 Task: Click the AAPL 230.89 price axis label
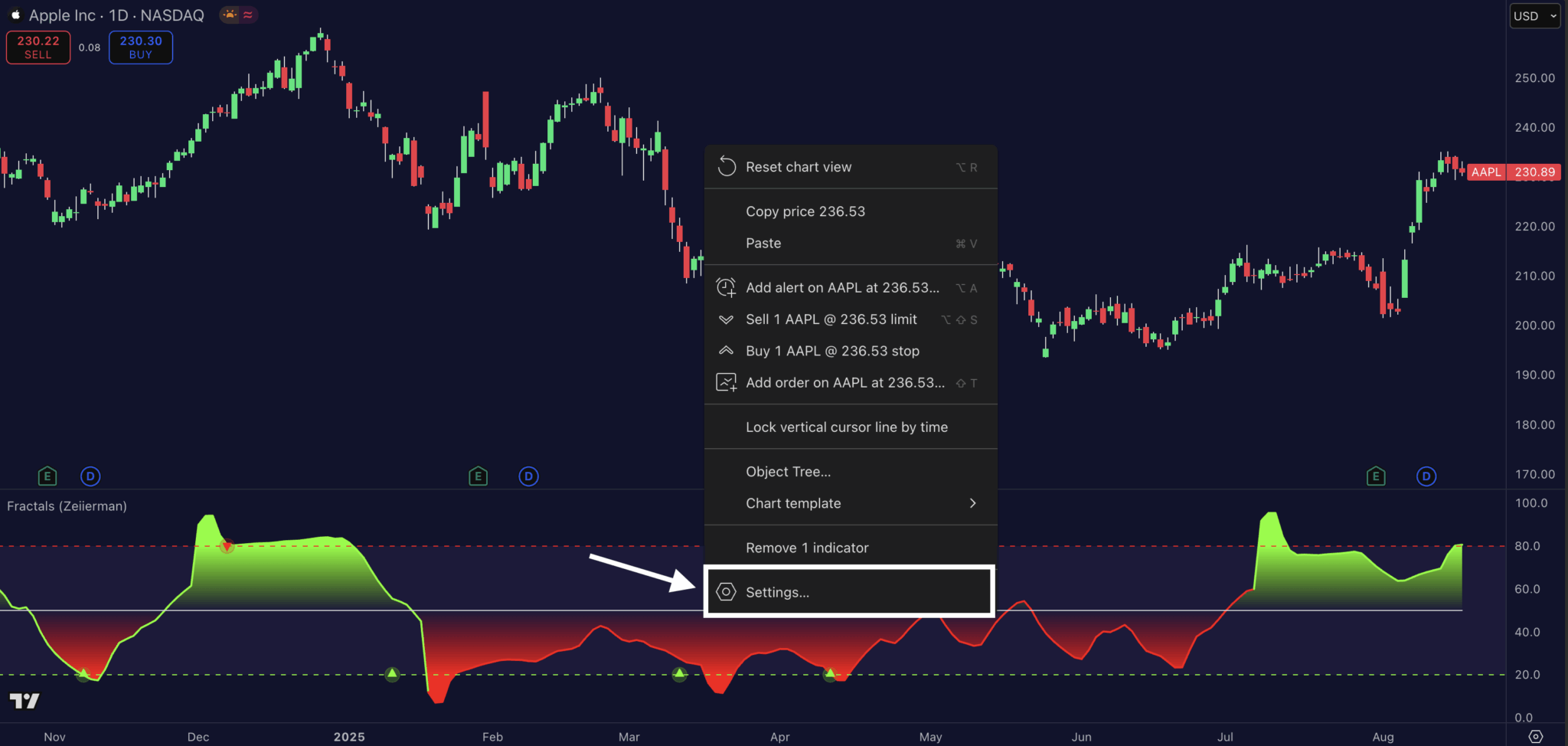pos(1514,172)
